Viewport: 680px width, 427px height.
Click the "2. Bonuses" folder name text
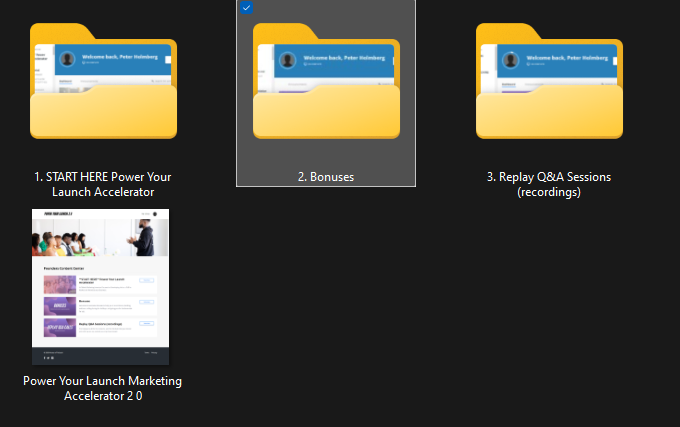click(326, 177)
